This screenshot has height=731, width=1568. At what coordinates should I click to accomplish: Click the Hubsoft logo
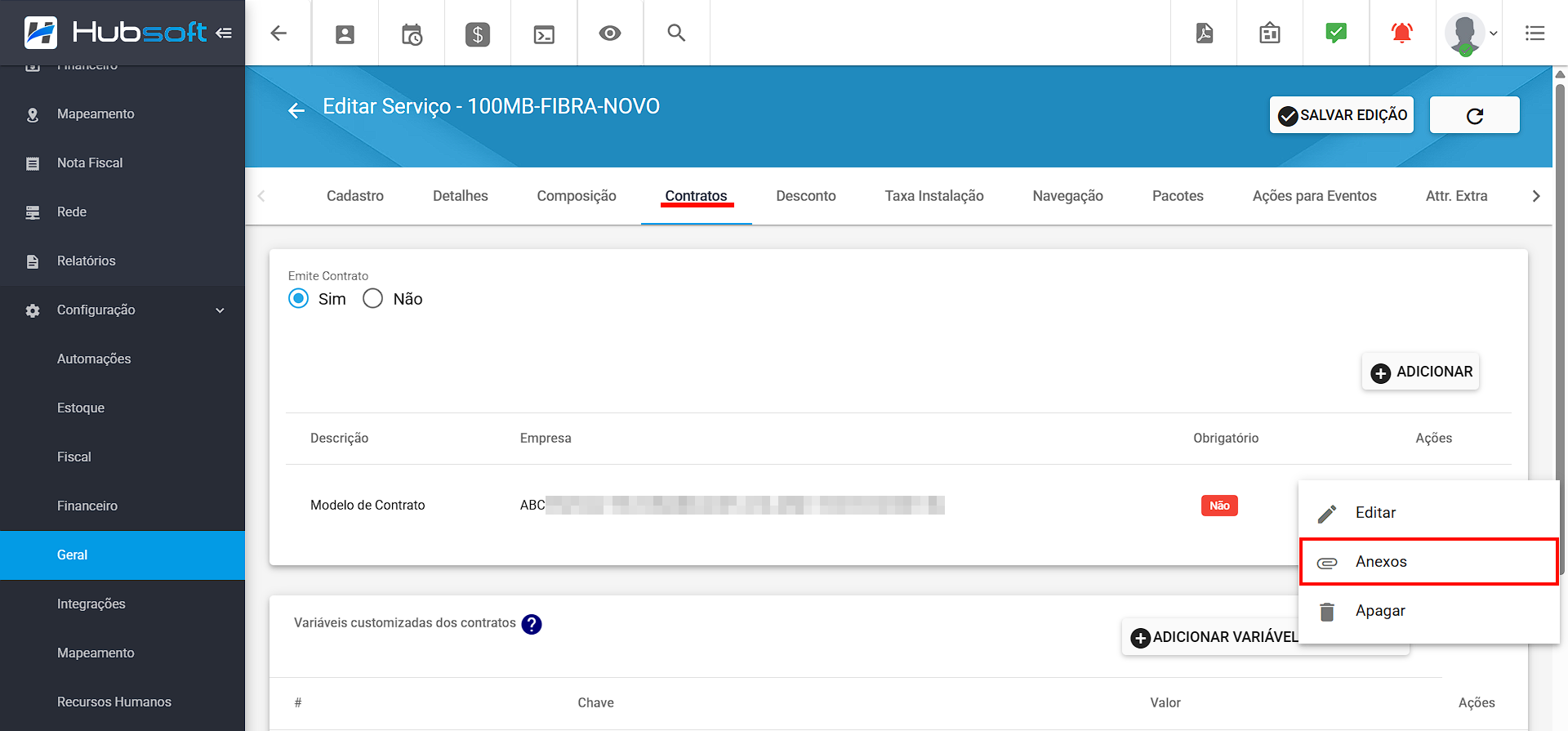[114, 33]
